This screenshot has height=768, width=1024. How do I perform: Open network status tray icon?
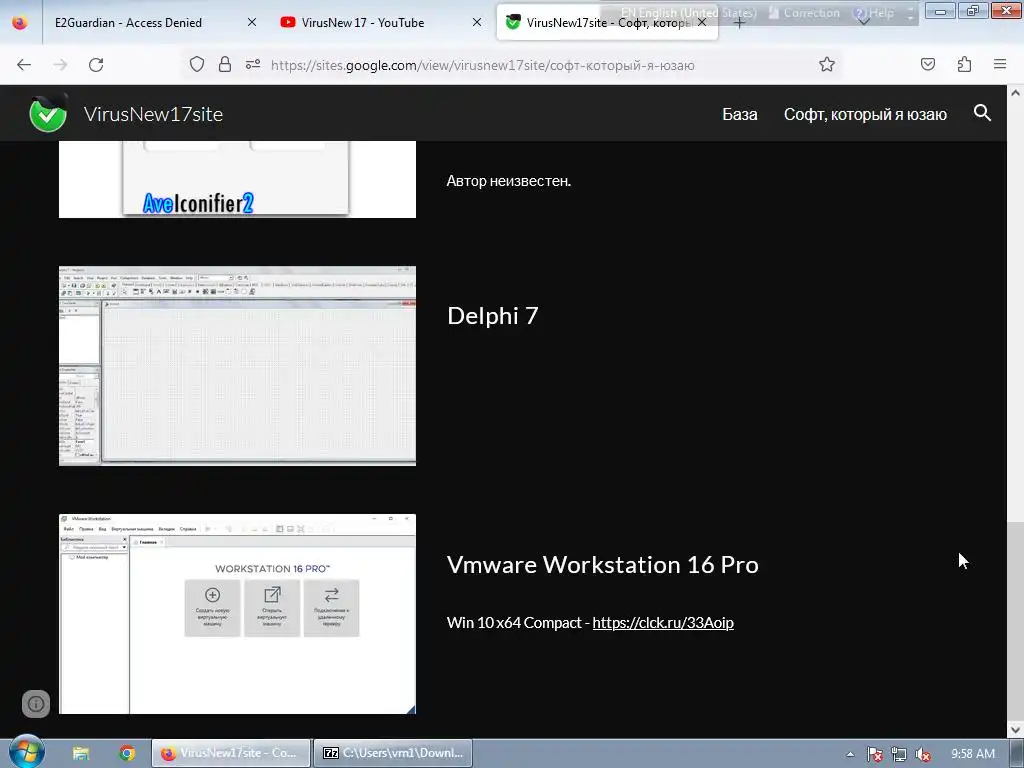tap(899, 754)
